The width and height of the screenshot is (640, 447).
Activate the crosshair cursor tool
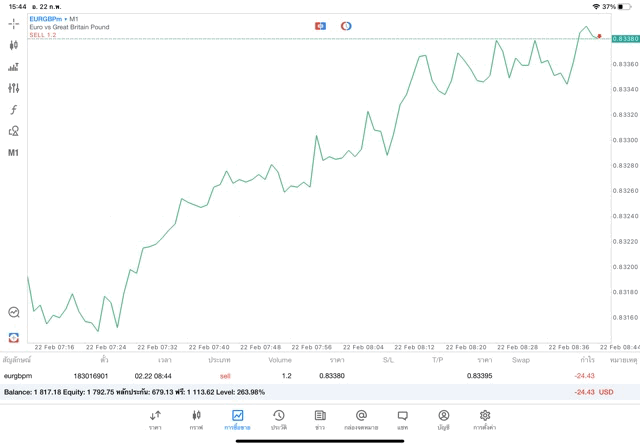tap(14, 23)
